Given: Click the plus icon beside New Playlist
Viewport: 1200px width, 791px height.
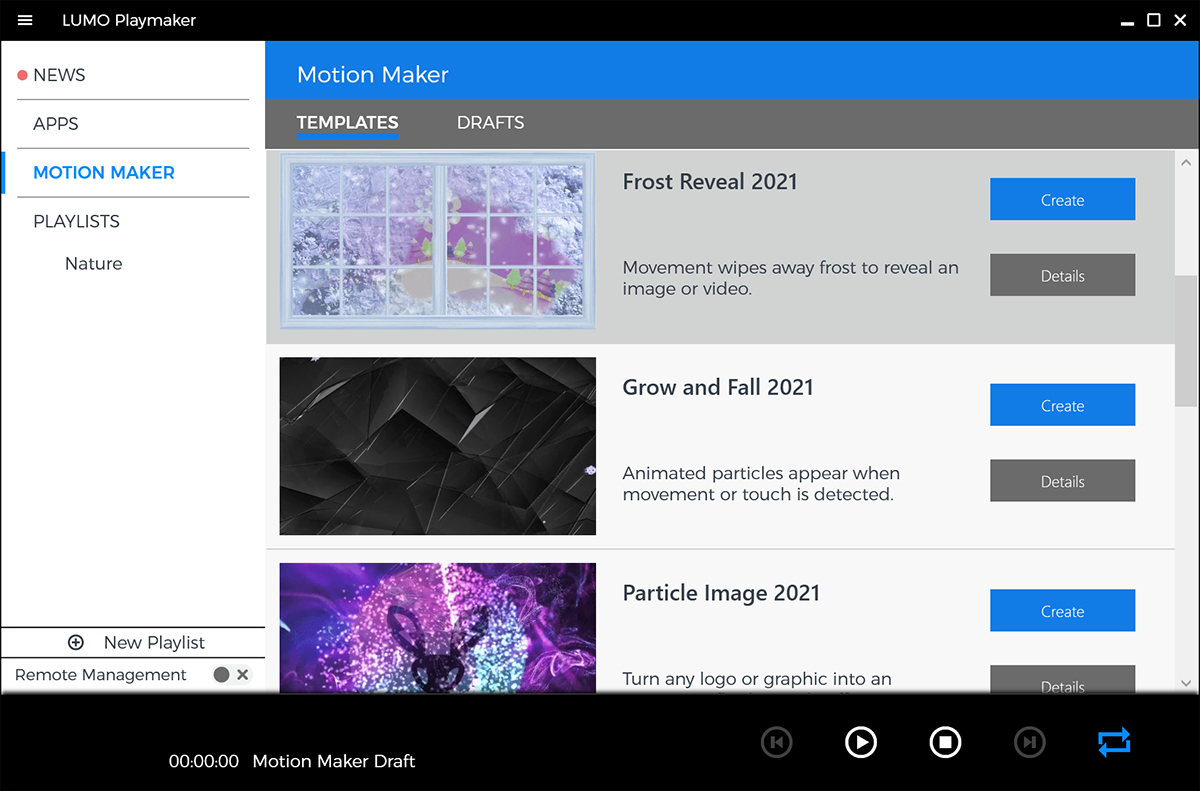Looking at the screenshot, I should pos(76,642).
